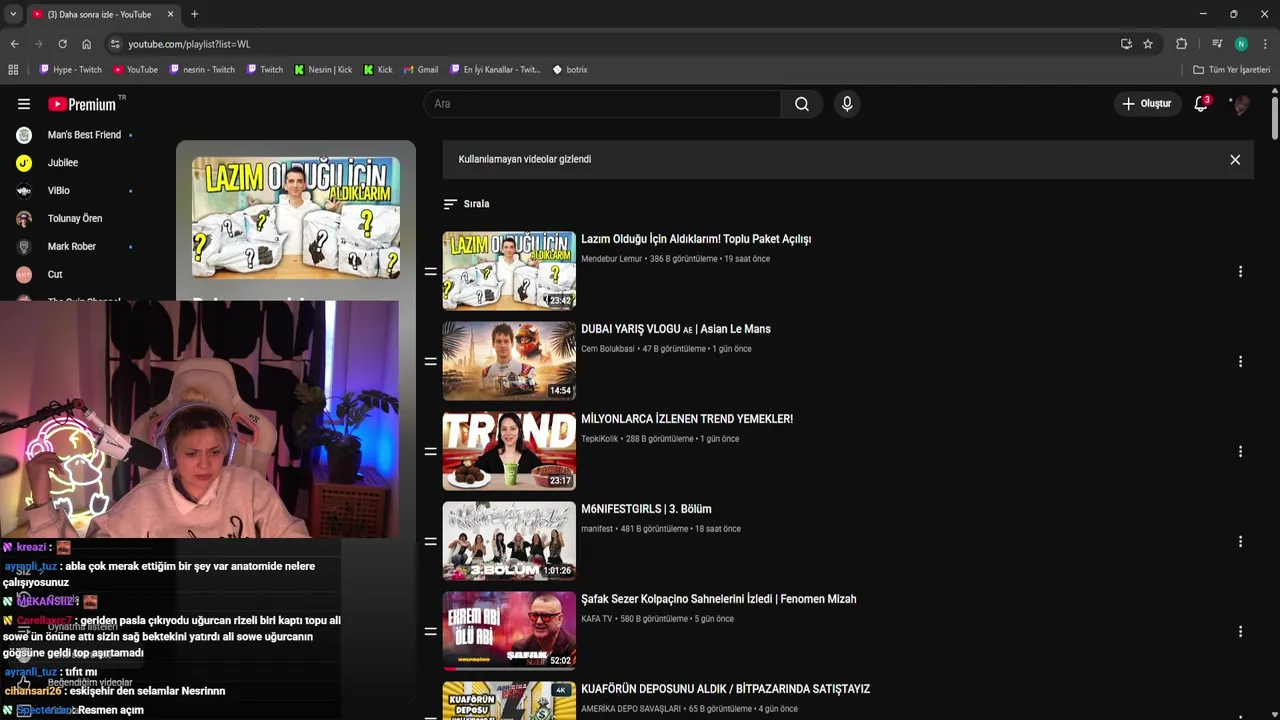1280x720 pixels.
Task: Open 'MİLYONLARCA İZLENEN TREND YEMEKLER!' title
Action: click(687, 419)
